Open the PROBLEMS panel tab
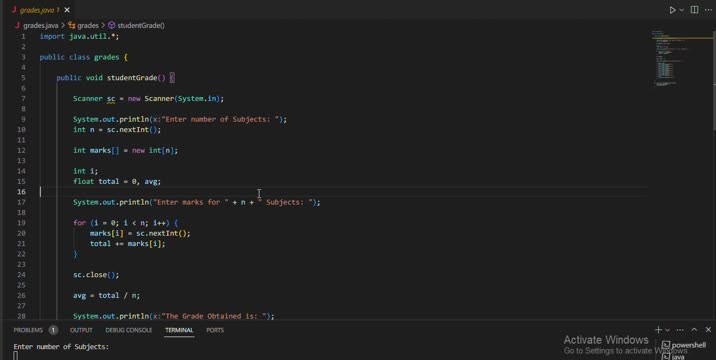Screen dimensions: 716x360 click(x=28, y=330)
